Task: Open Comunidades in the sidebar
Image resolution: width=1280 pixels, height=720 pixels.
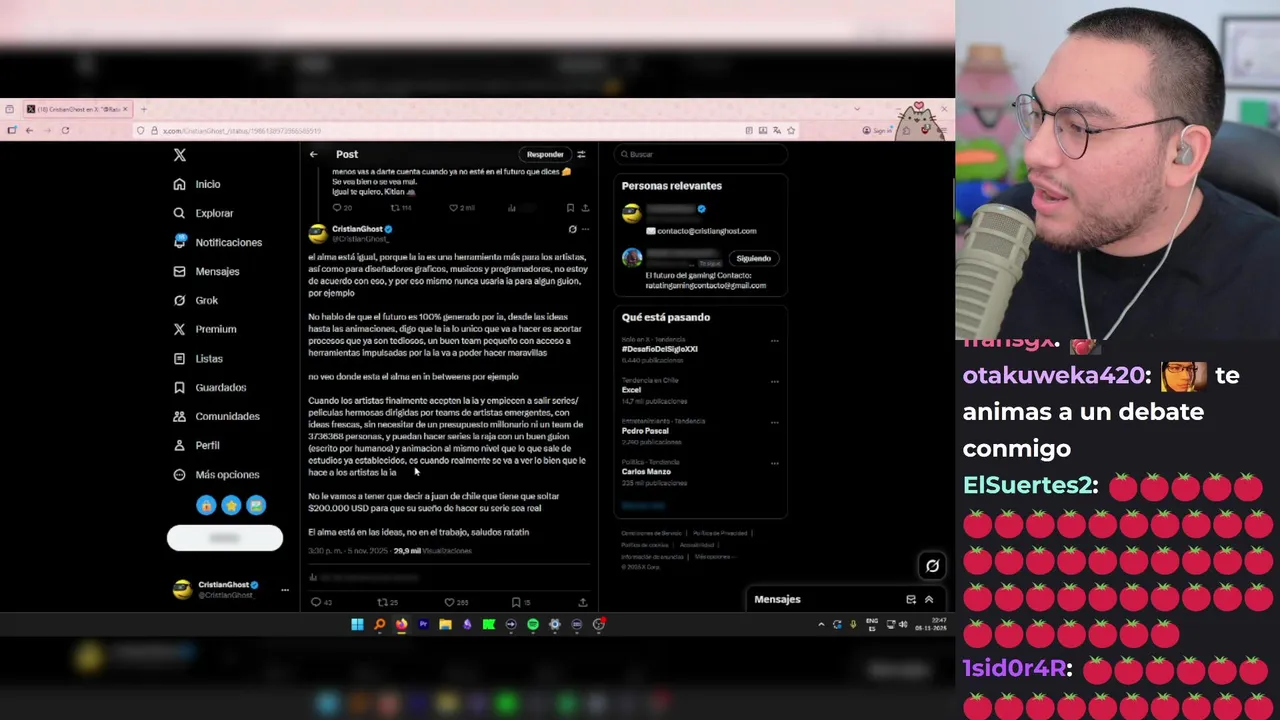Action: 217,416
